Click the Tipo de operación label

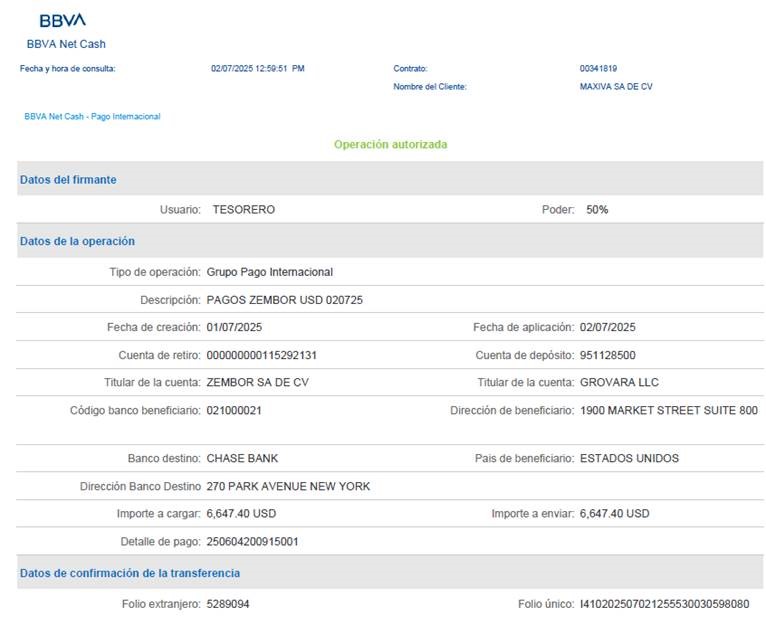pos(155,272)
